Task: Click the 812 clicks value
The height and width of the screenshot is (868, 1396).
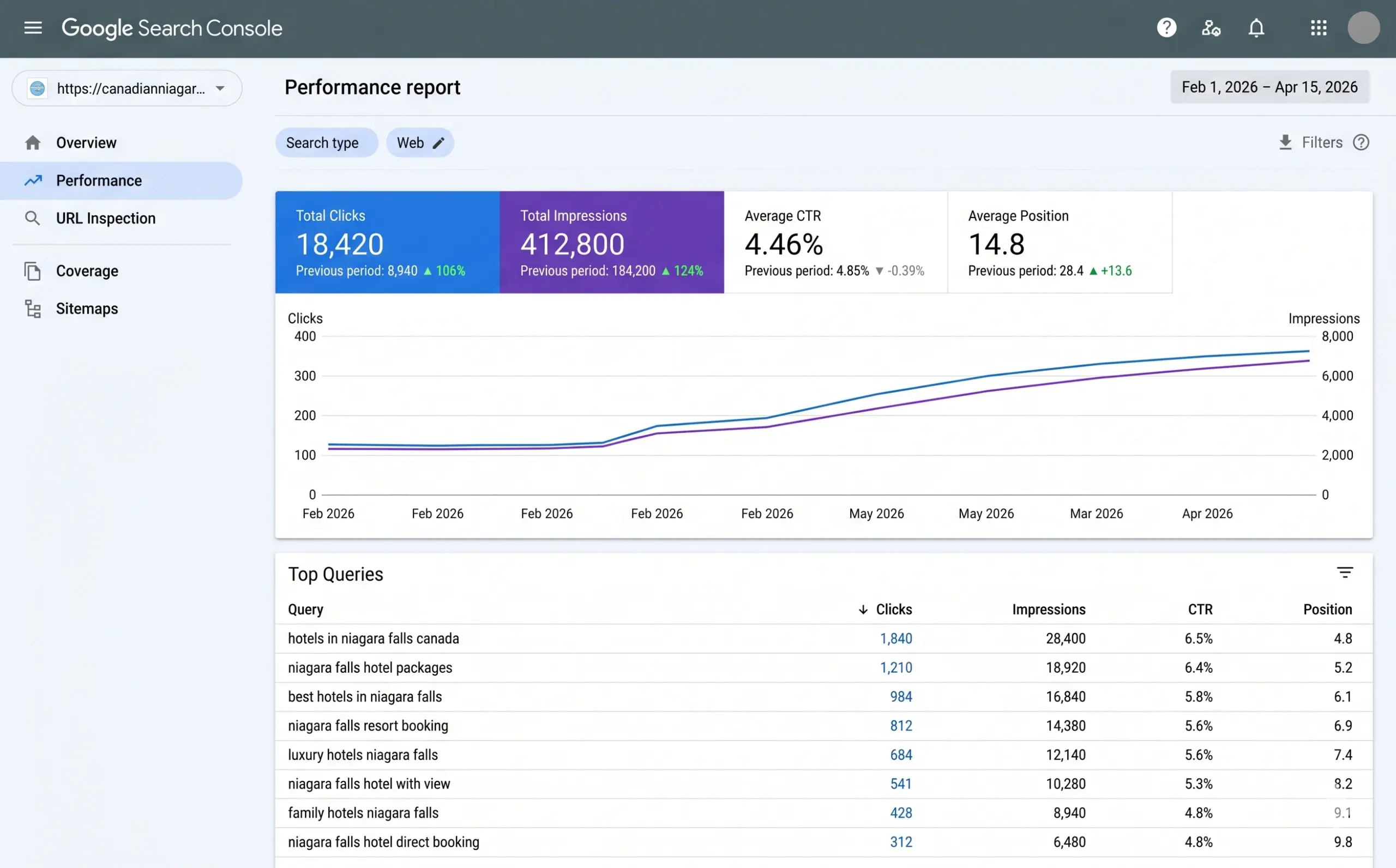Action: coord(901,726)
